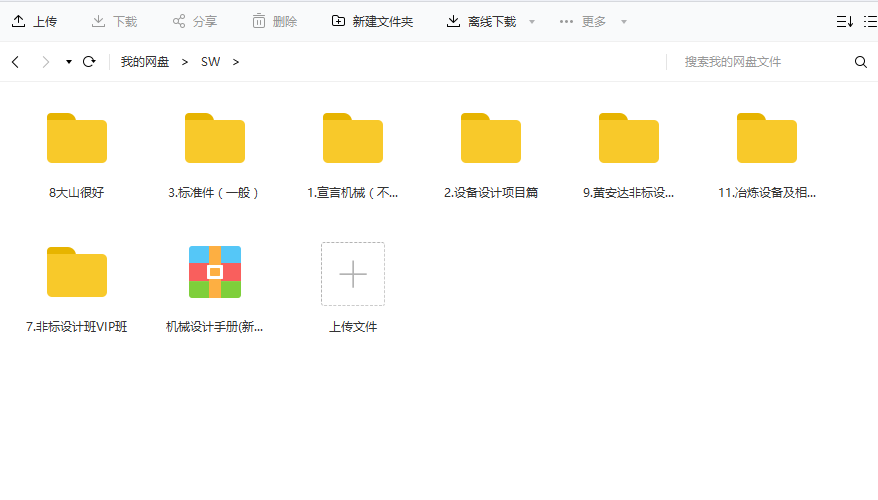Select the 3.标准件（一般） folder icon
878x500 pixels.
[x=215, y=138]
